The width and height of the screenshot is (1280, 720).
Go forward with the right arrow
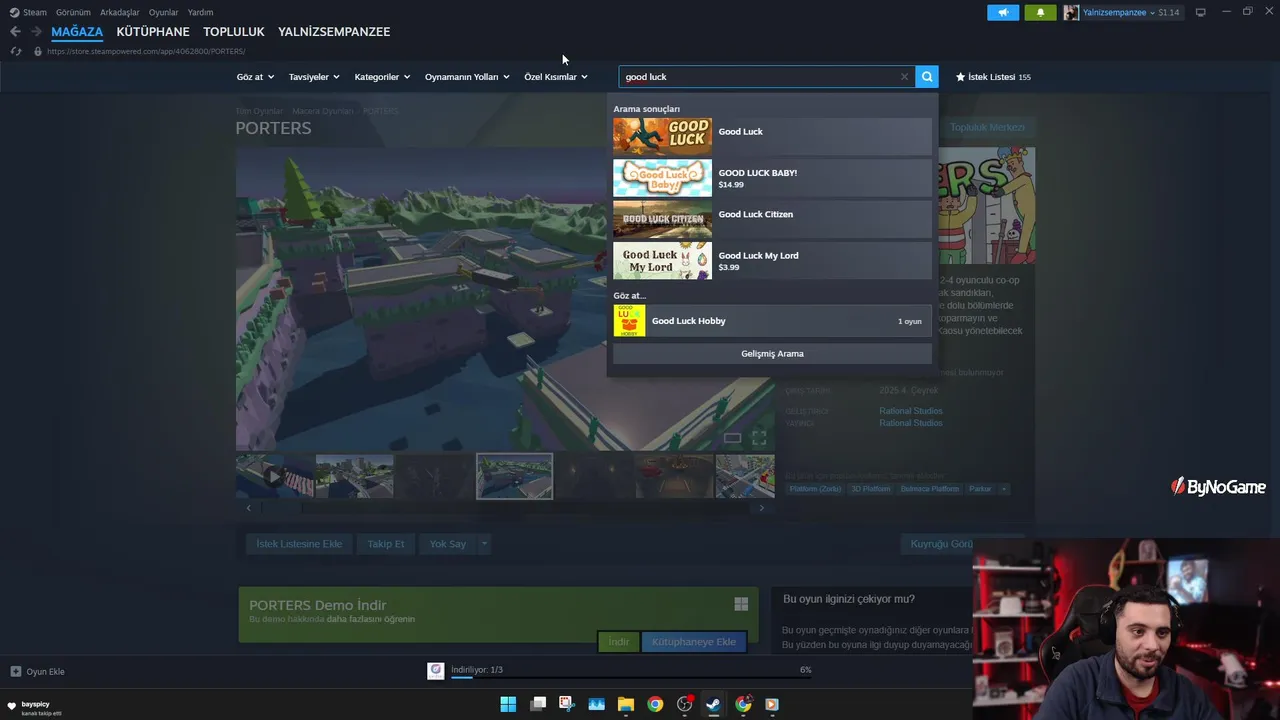tap(36, 32)
